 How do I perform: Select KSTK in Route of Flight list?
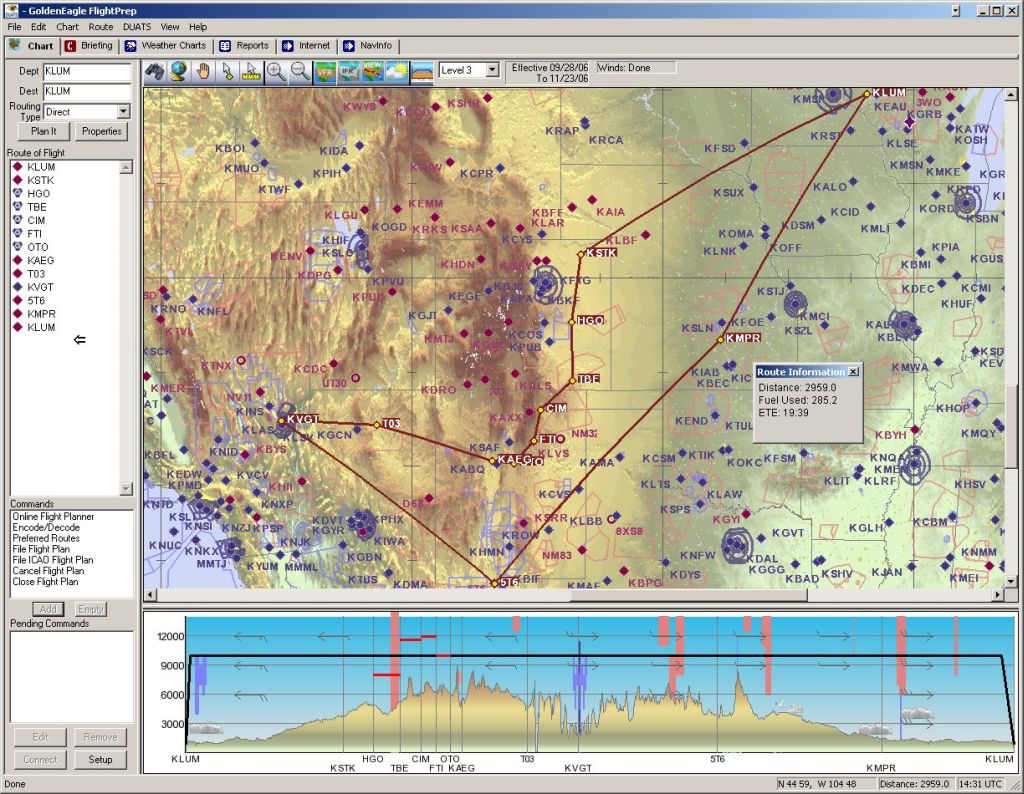point(40,180)
